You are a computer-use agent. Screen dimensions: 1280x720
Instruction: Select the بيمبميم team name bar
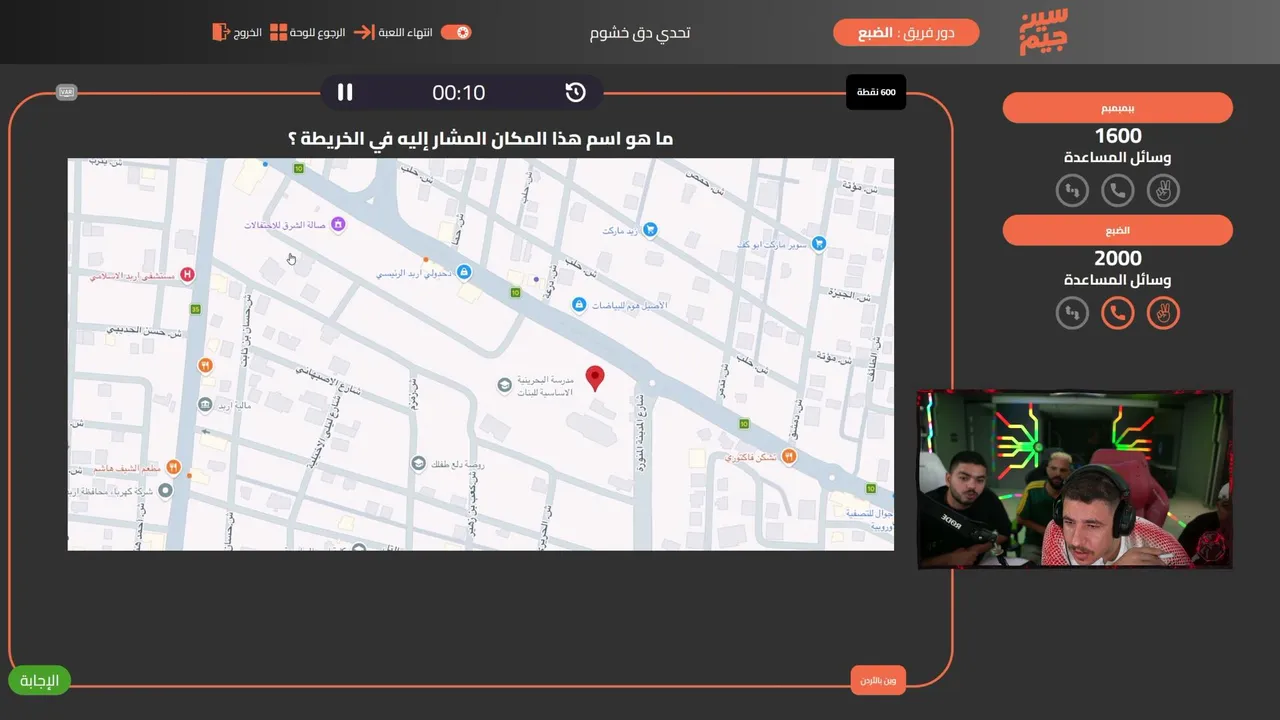tap(1118, 108)
